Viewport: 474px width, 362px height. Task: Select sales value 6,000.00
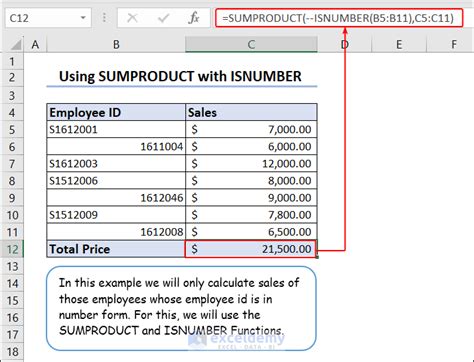(x=251, y=146)
